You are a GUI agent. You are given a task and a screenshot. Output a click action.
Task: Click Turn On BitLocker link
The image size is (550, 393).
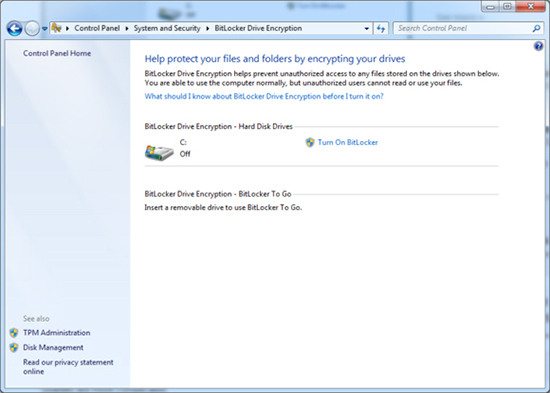[x=348, y=142]
